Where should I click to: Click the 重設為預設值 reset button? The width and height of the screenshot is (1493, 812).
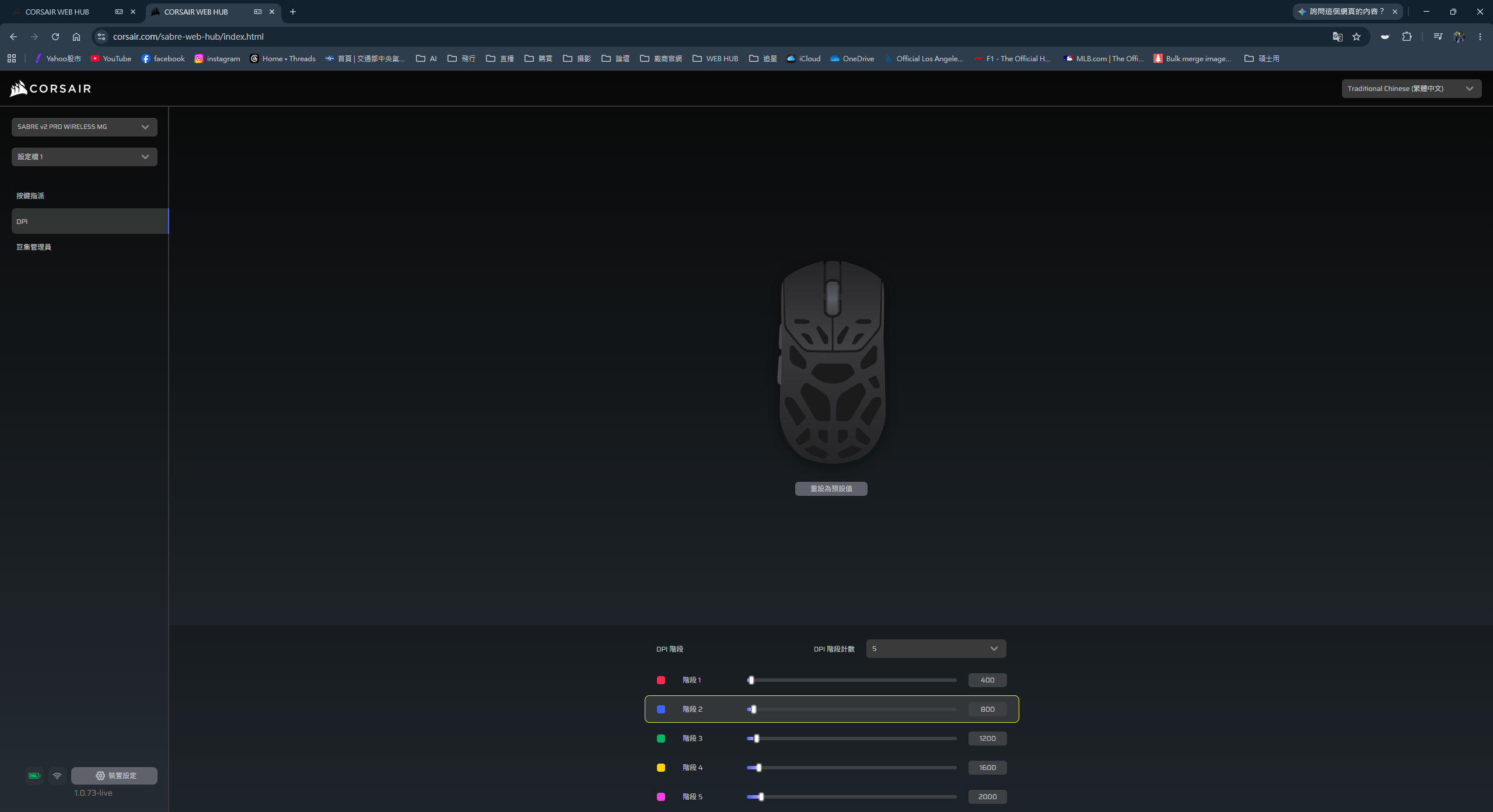(831, 489)
